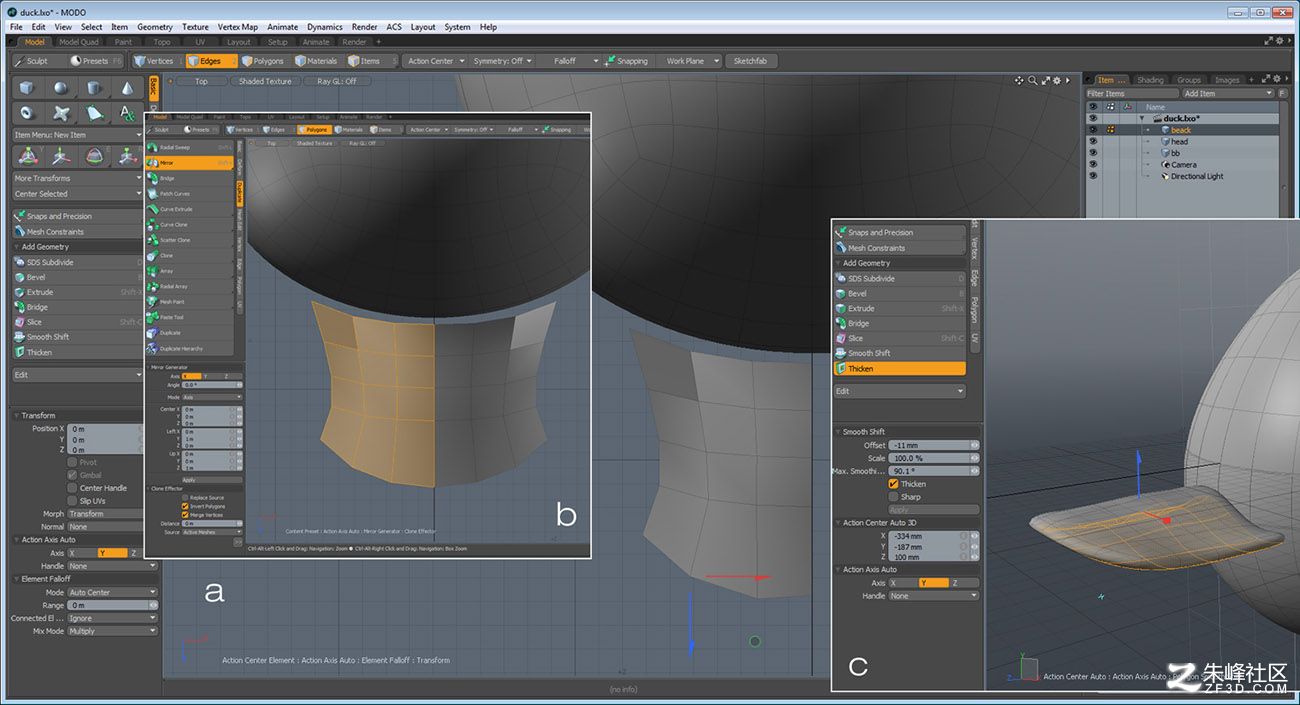The image size is (1300, 705).
Task: Select the Cylinder primitive tool
Action: 93,88
